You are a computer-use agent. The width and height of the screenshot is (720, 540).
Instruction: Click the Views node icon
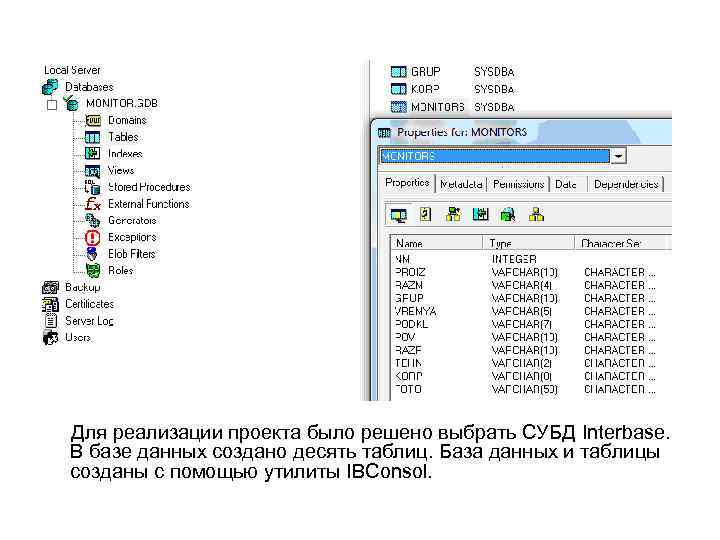tap(92, 171)
